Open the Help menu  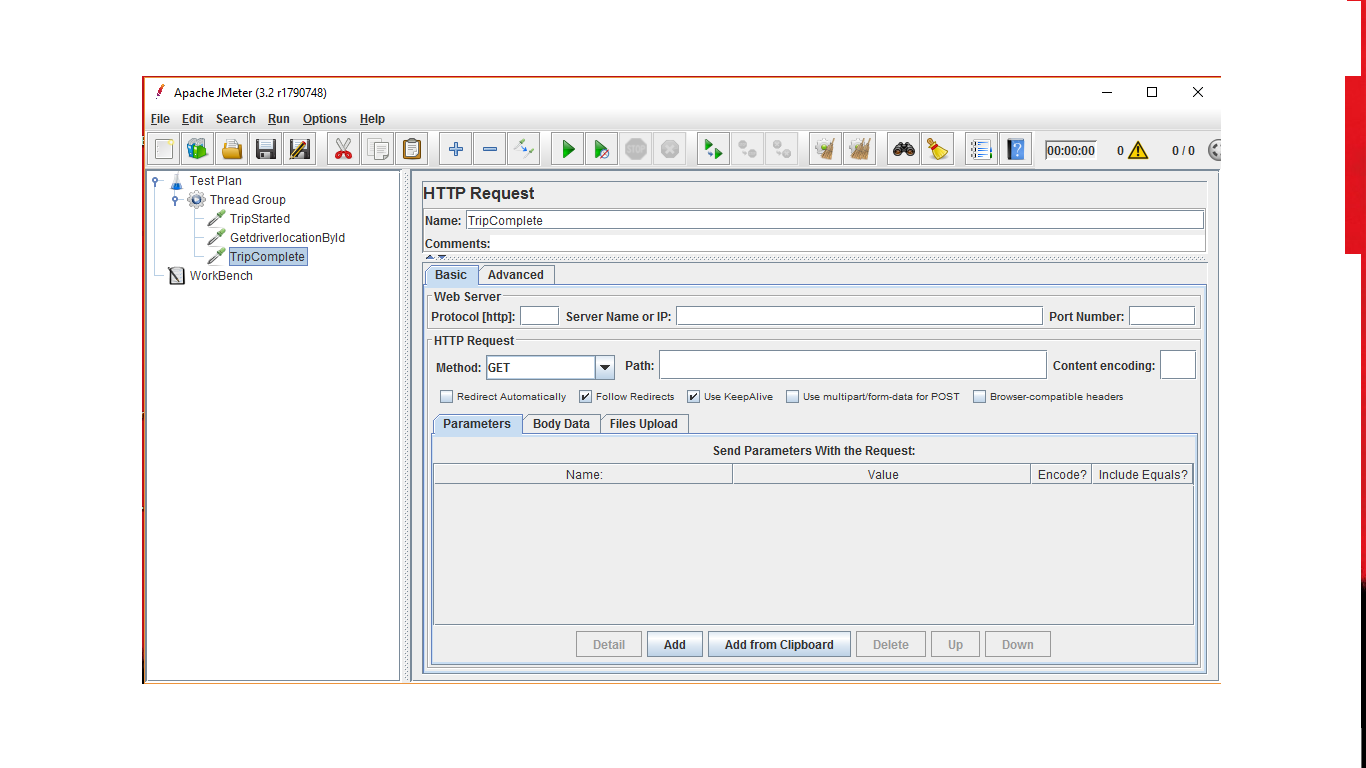point(372,119)
